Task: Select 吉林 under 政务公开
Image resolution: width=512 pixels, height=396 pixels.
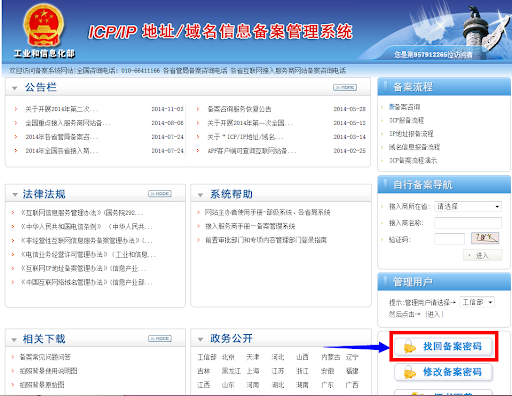Action: click(x=204, y=371)
